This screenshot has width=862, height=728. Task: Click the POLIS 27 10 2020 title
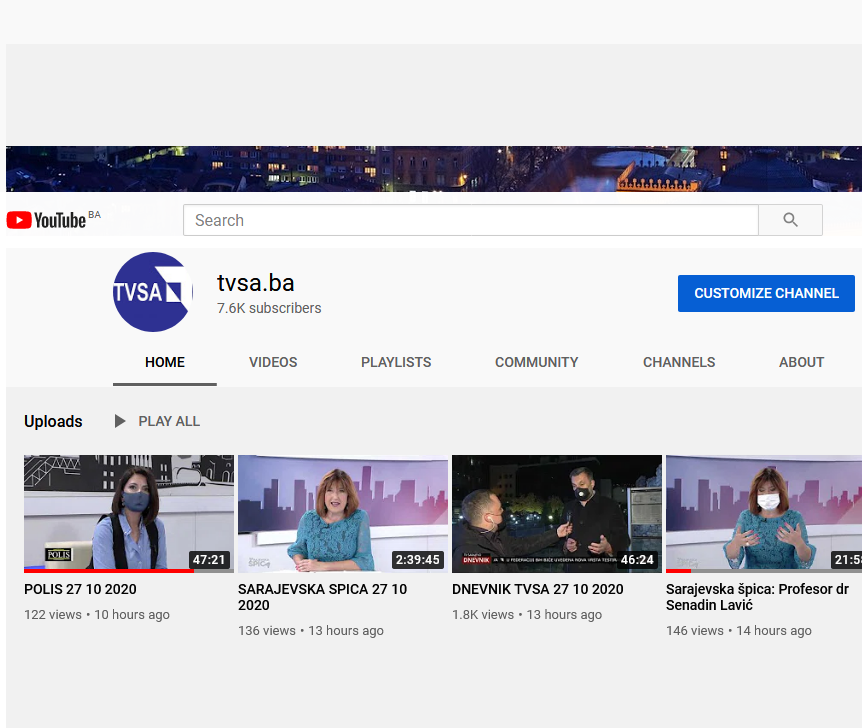[x=80, y=589]
